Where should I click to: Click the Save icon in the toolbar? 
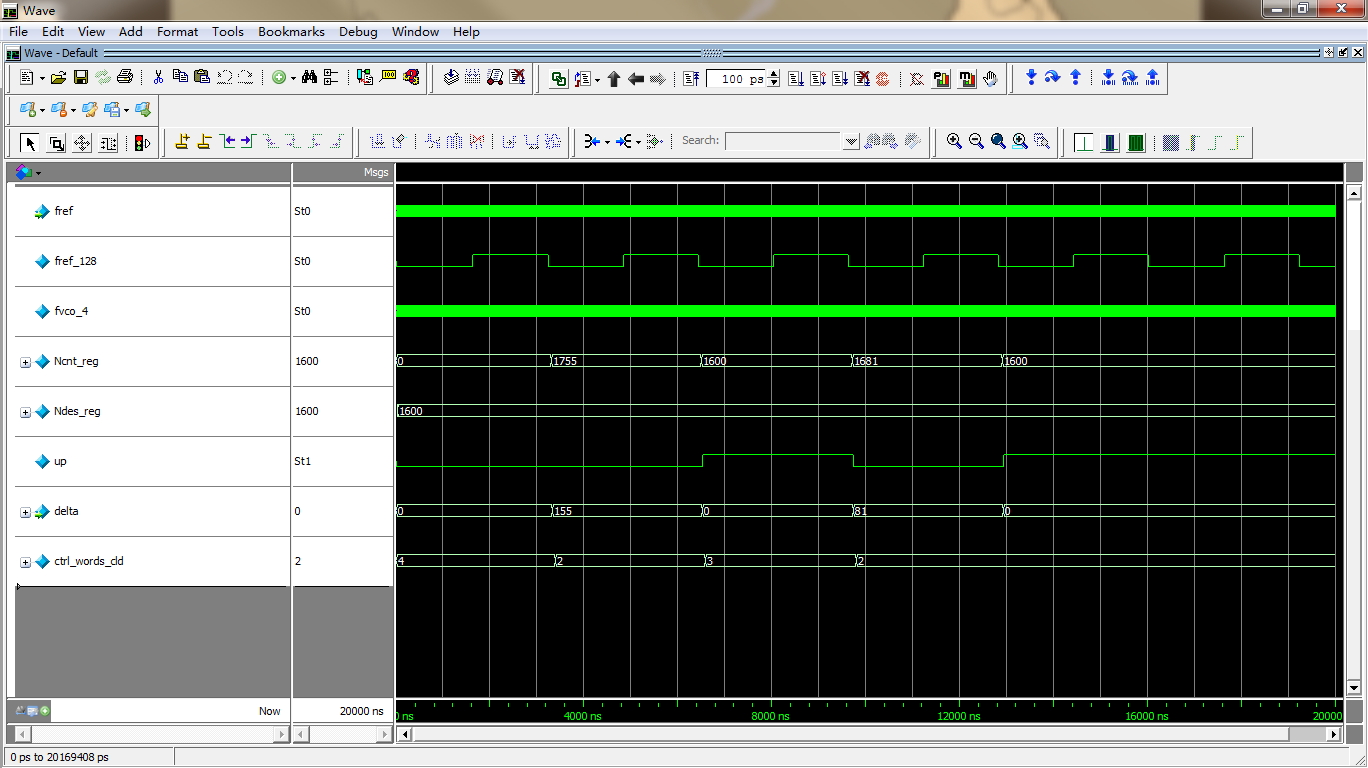(x=81, y=77)
